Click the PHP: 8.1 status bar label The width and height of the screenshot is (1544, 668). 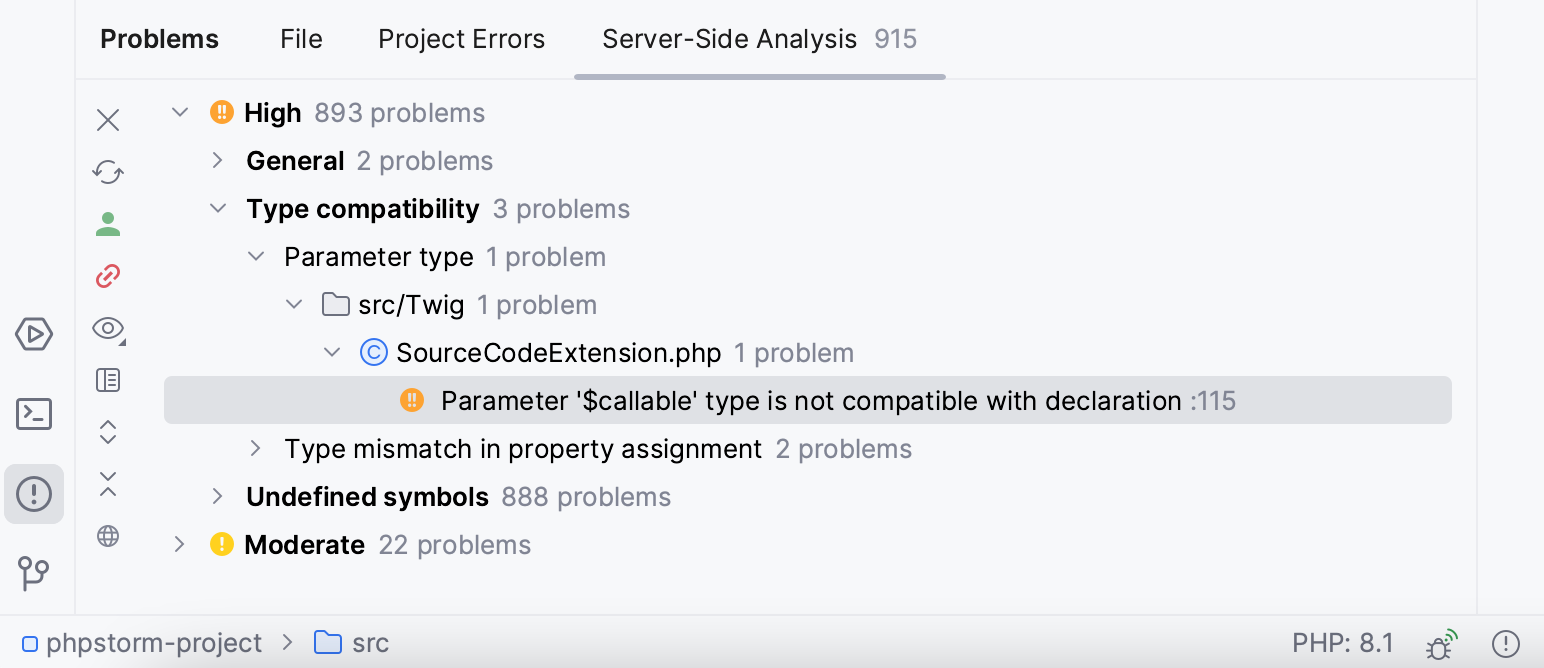(1344, 643)
